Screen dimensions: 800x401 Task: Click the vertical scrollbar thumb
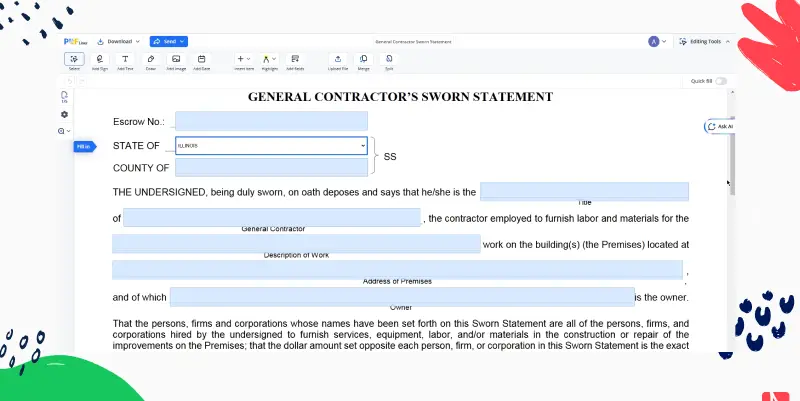732,156
